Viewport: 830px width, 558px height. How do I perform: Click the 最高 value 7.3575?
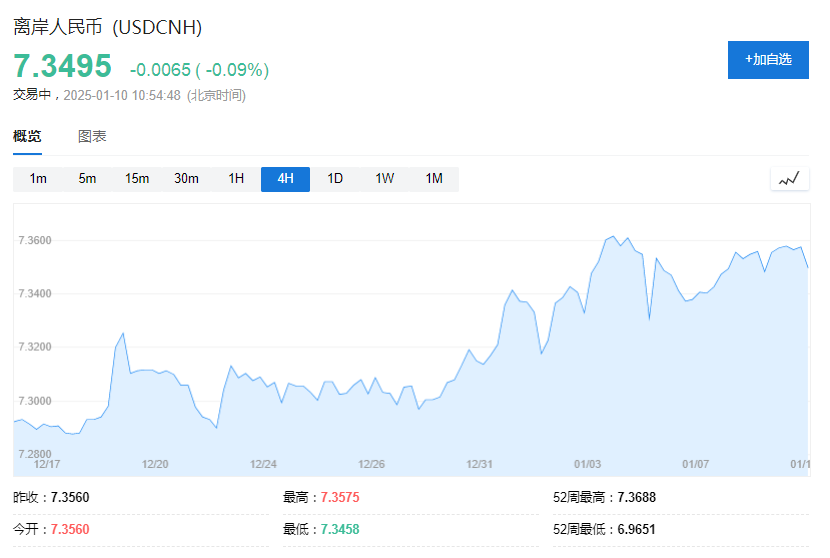click(x=340, y=498)
